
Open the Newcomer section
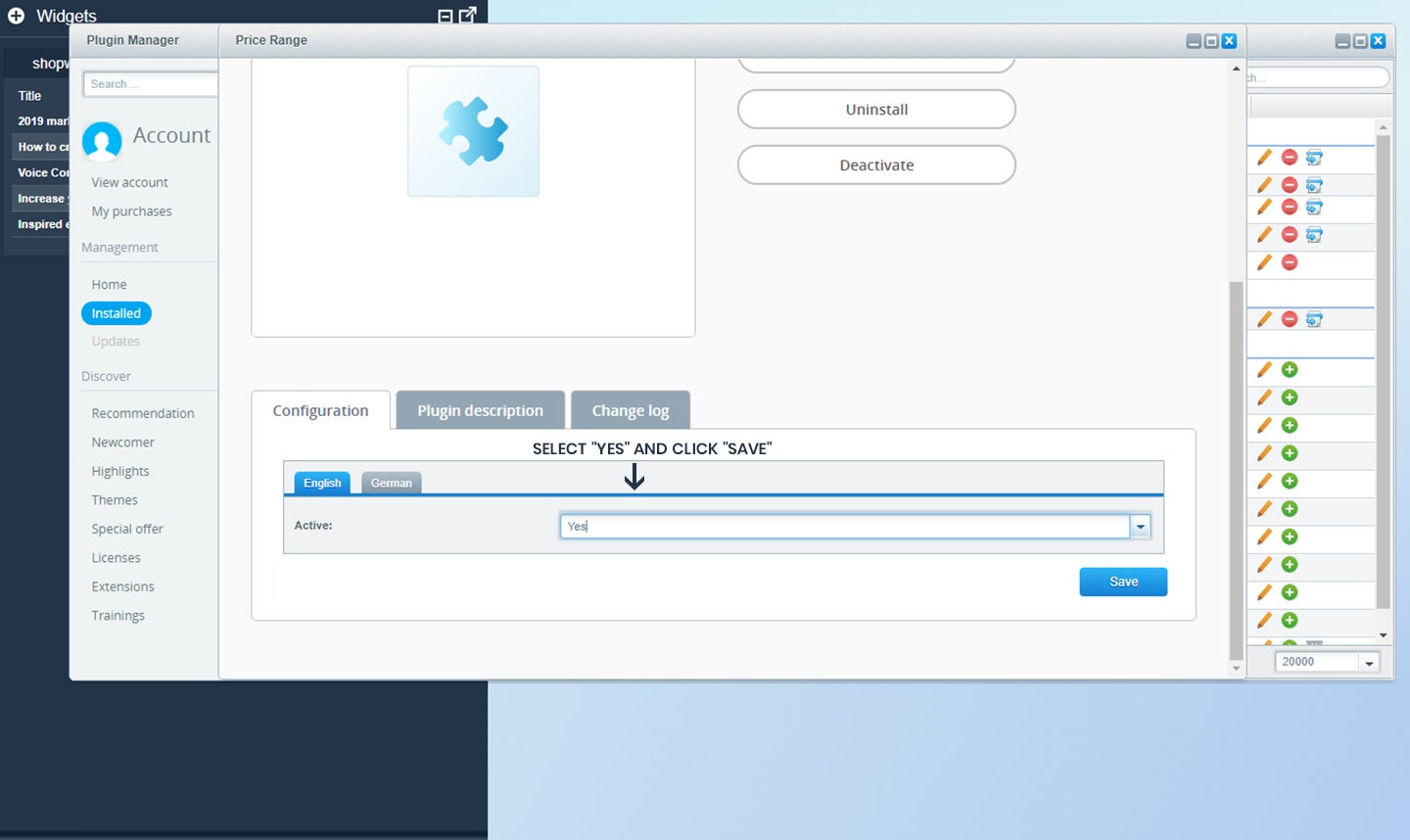[122, 443]
